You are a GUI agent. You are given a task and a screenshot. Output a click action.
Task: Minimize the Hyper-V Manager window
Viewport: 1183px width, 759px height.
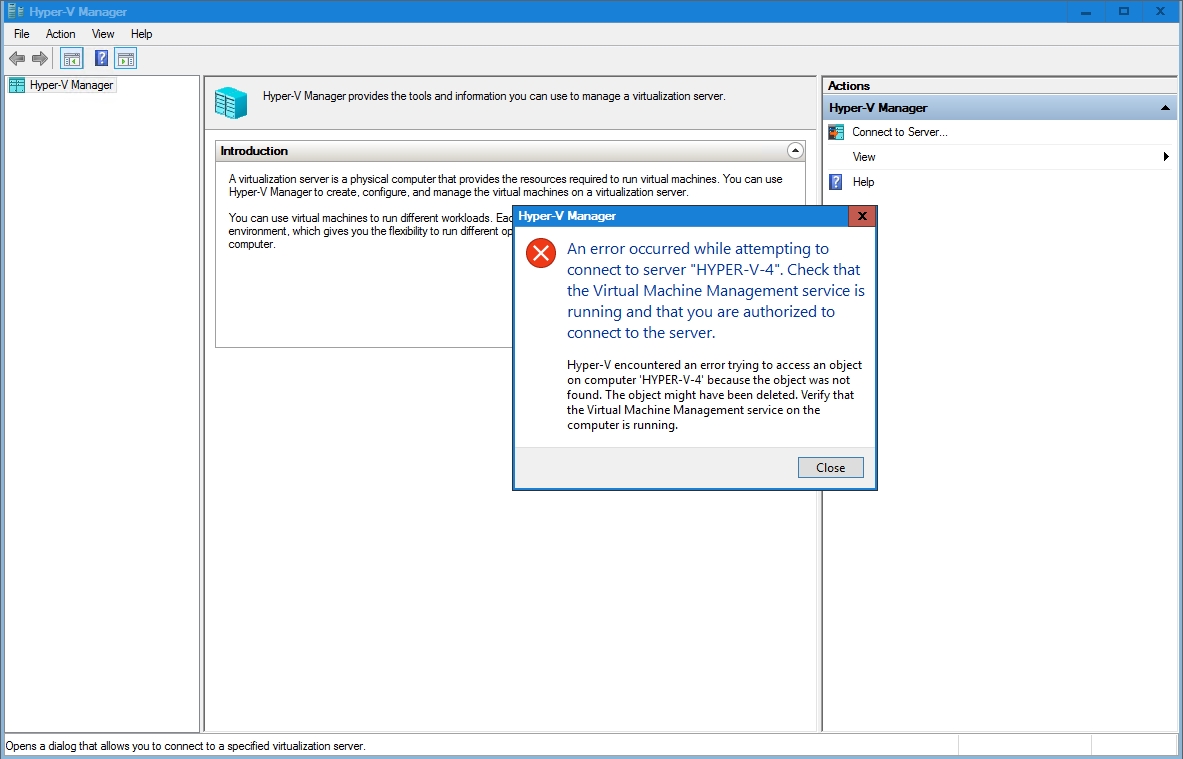(x=1086, y=11)
